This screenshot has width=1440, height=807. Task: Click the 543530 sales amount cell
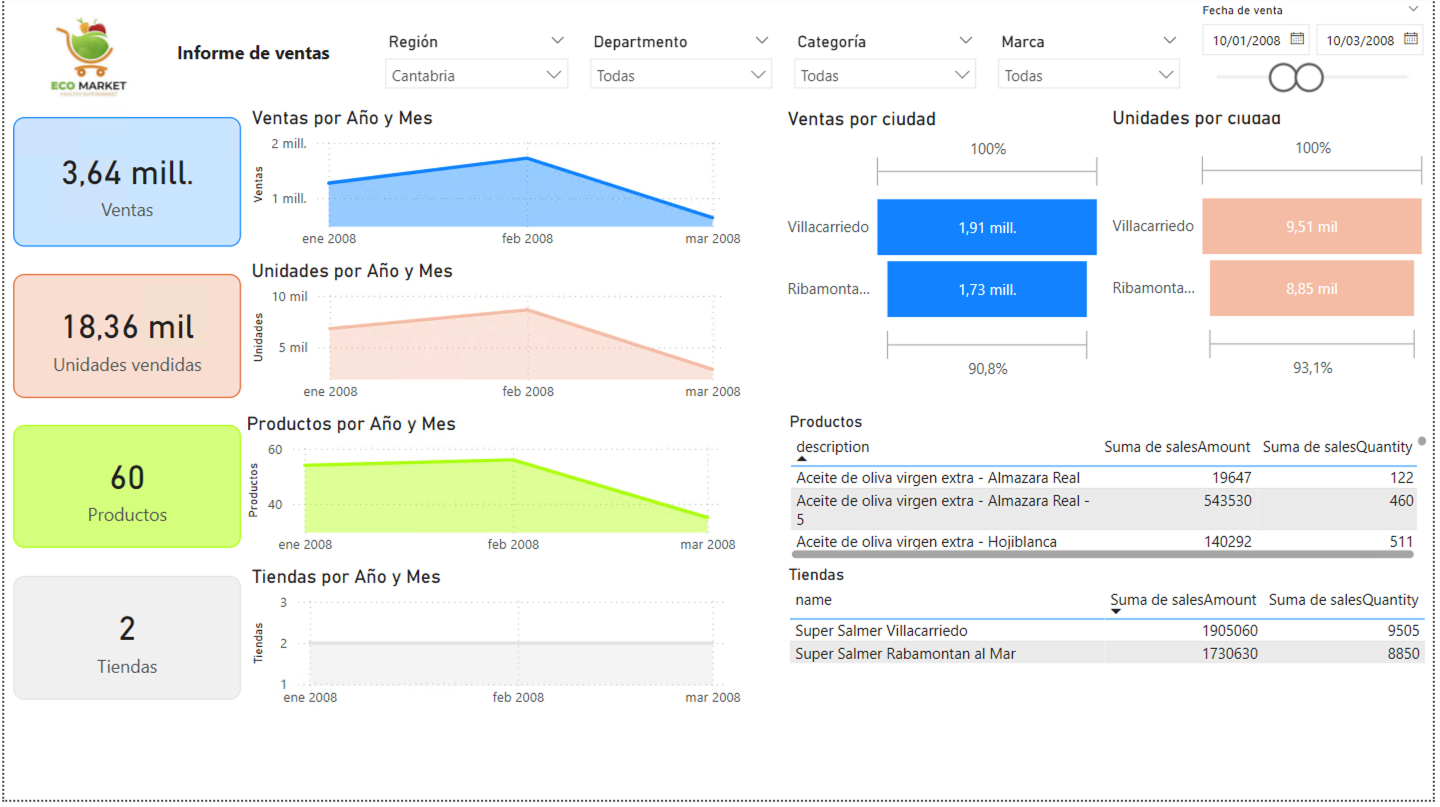click(x=1226, y=500)
